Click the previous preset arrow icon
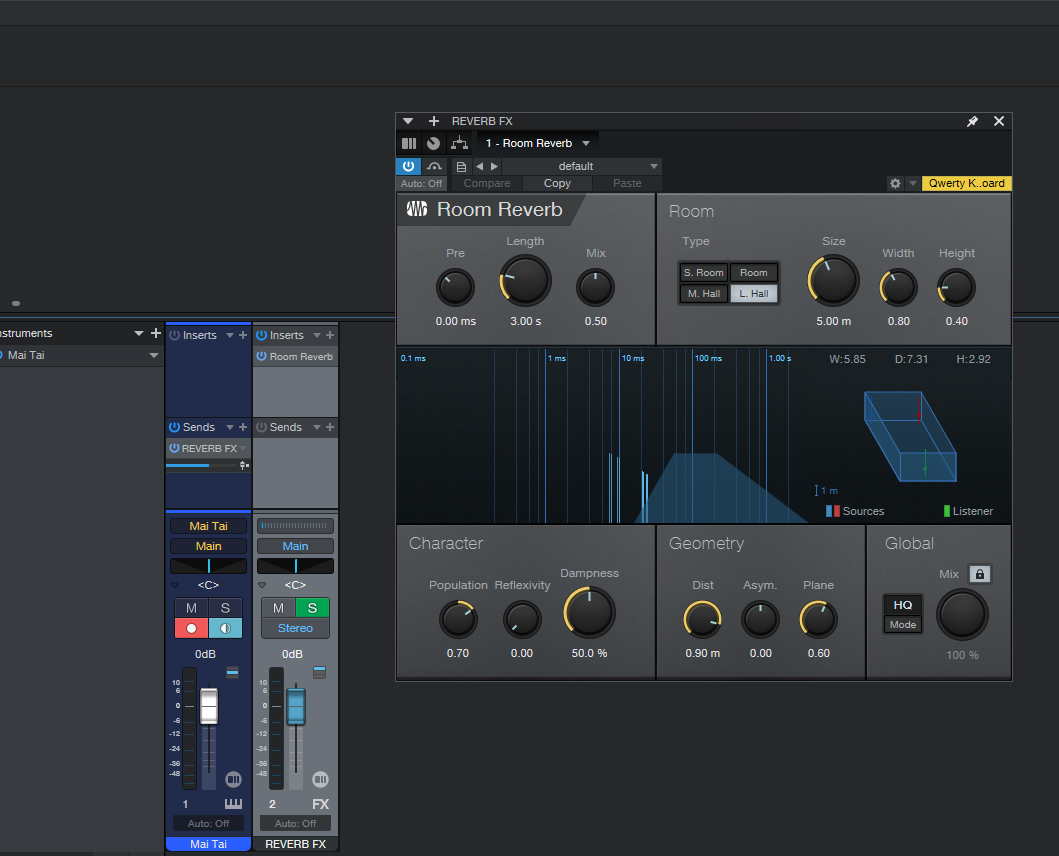Image resolution: width=1059 pixels, height=856 pixels. tap(481, 166)
